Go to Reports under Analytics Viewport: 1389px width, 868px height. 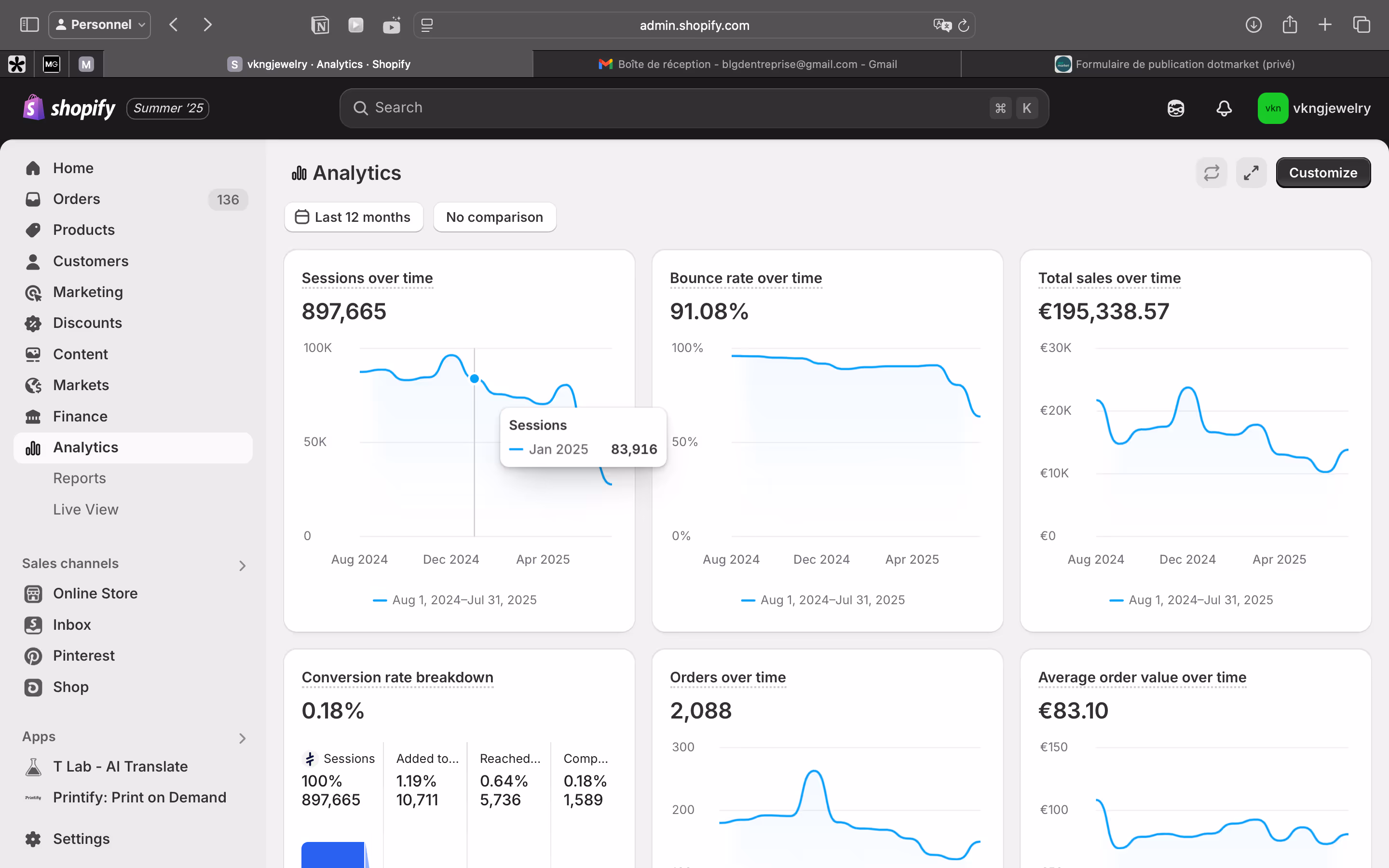click(x=79, y=477)
